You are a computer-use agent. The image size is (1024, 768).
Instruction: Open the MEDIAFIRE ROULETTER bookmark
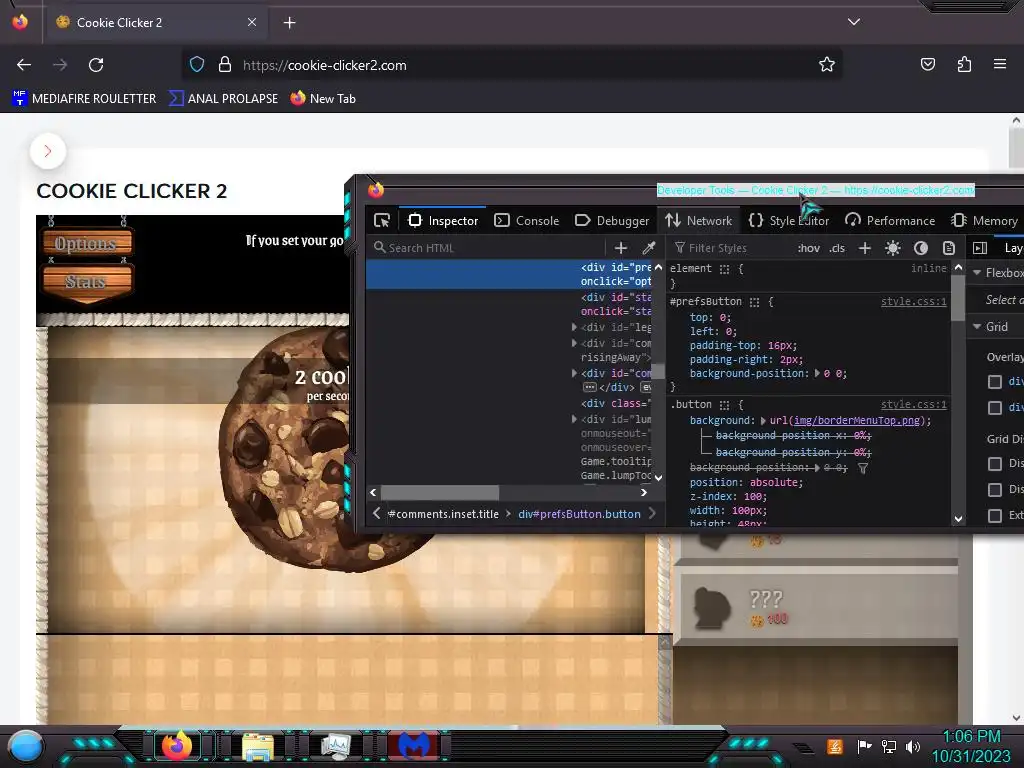point(84,99)
